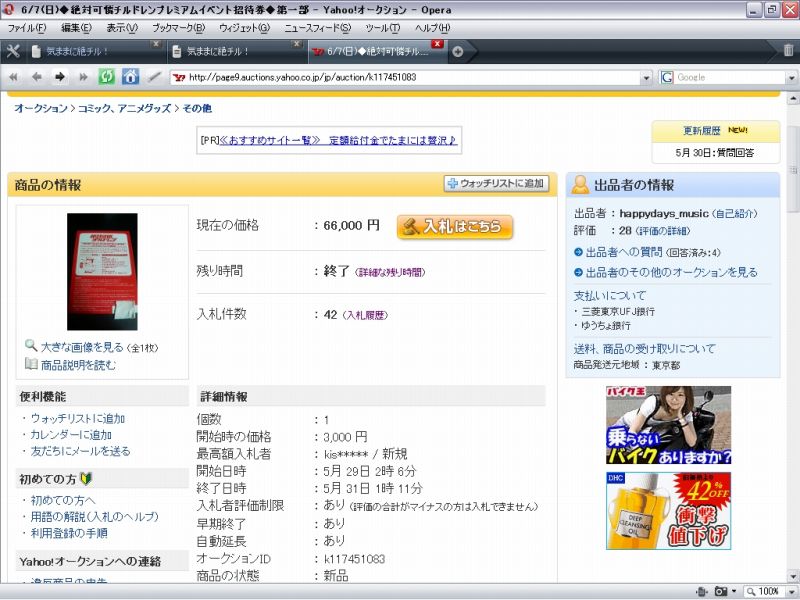
Task: Open the ブックマーク menu
Action: coord(179,28)
